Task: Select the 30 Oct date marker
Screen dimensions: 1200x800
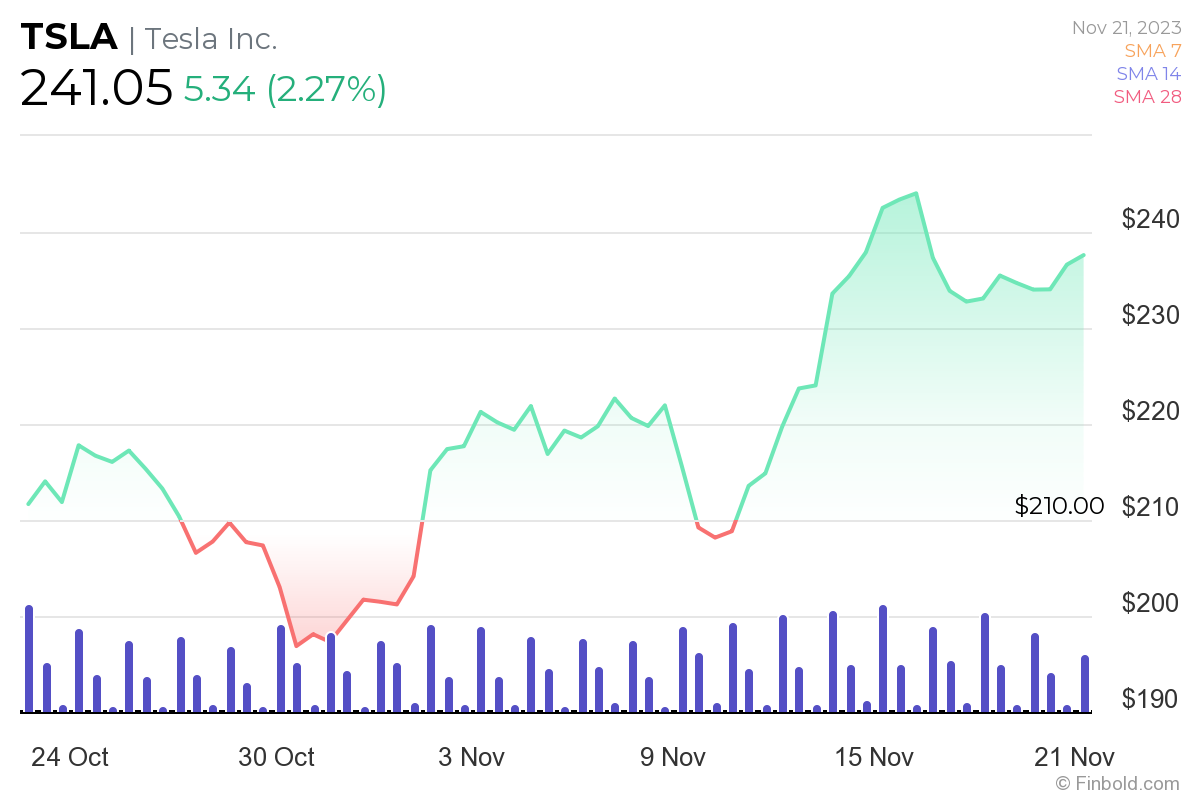Action: [x=277, y=757]
